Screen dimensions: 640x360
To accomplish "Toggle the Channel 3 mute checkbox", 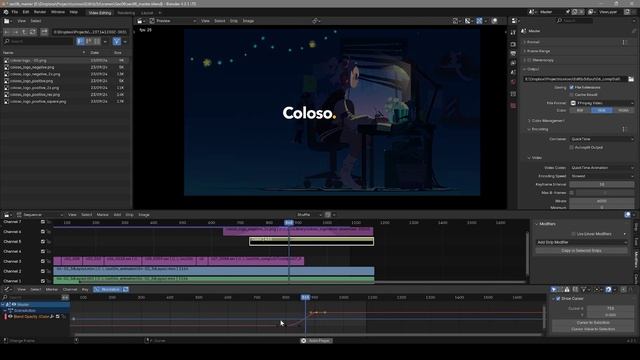I will click(43, 261).
